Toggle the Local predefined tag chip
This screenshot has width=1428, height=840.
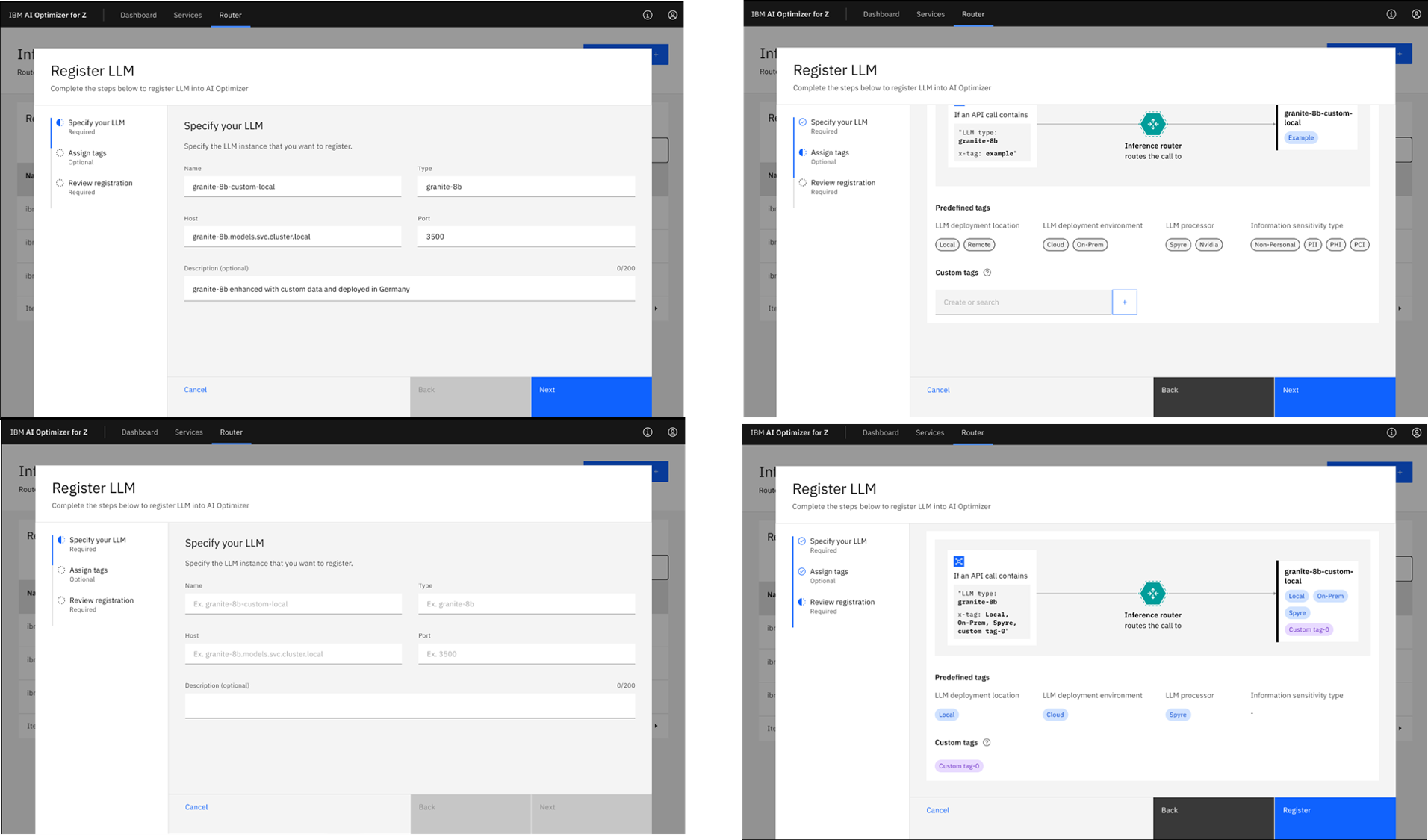(947, 245)
